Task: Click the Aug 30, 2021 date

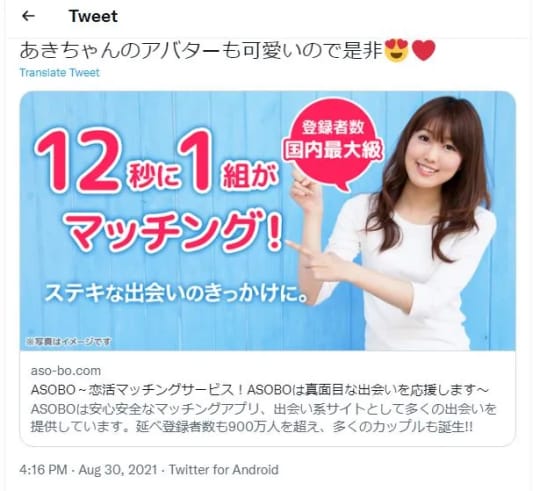Action: click(118, 470)
